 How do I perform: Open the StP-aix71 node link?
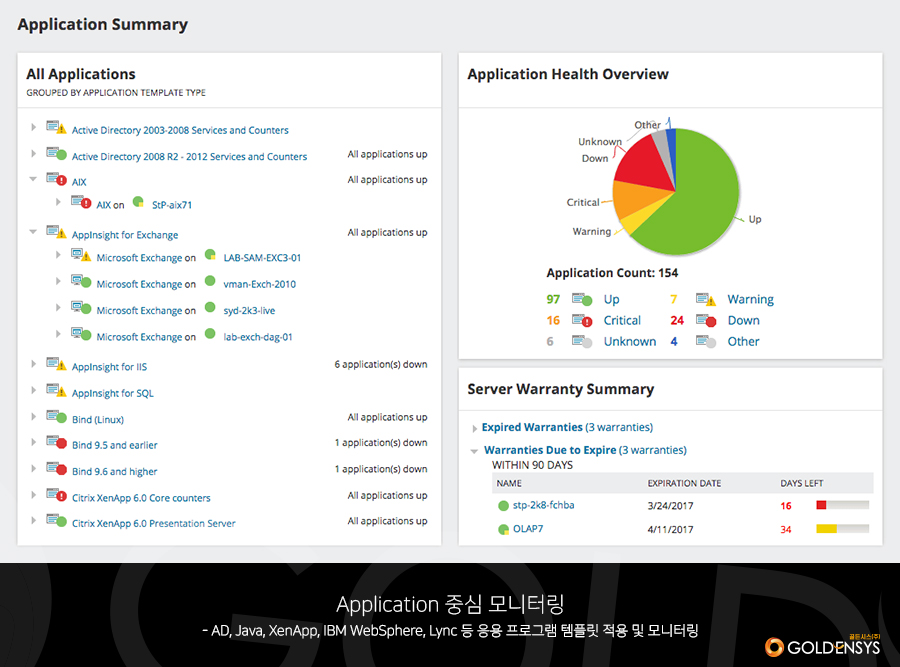(172, 205)
